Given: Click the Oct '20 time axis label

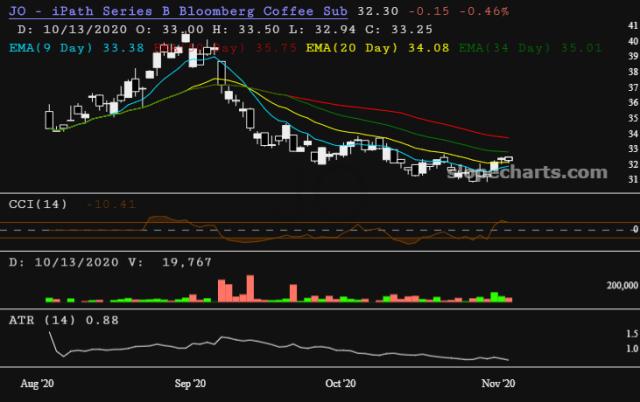Looking at the screenshot, I should click(x=340, y=384).
